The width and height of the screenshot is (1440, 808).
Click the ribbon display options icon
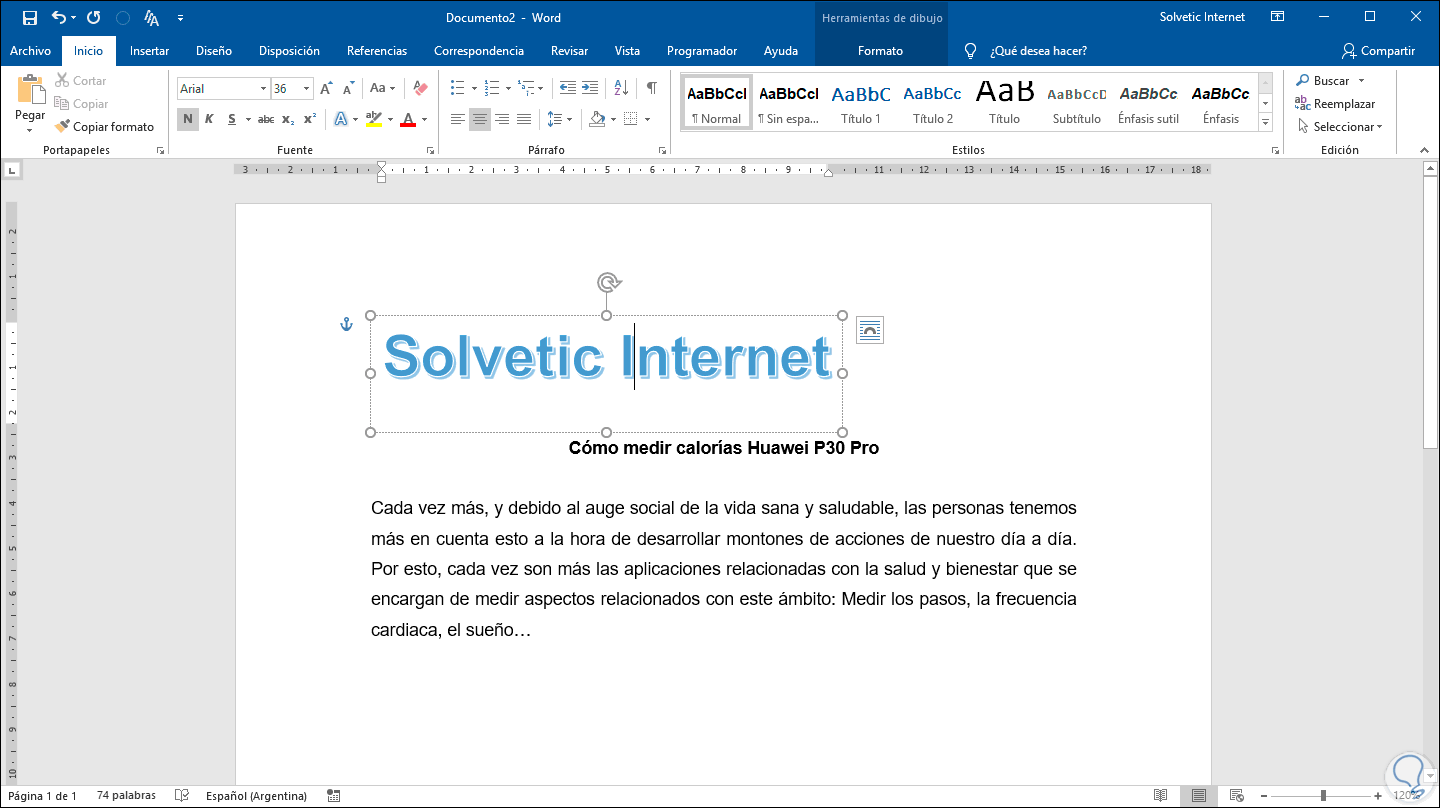(x=1277, y=17)
